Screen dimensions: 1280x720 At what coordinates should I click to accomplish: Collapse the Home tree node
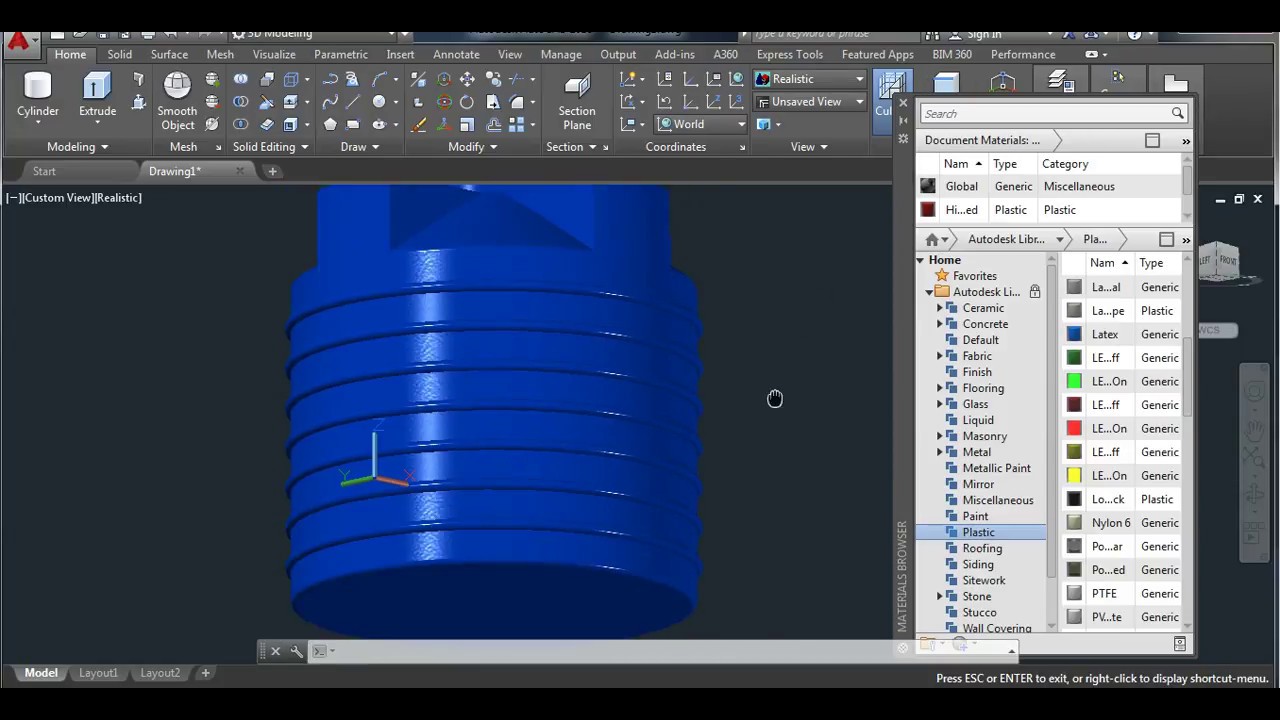(920, 260)
